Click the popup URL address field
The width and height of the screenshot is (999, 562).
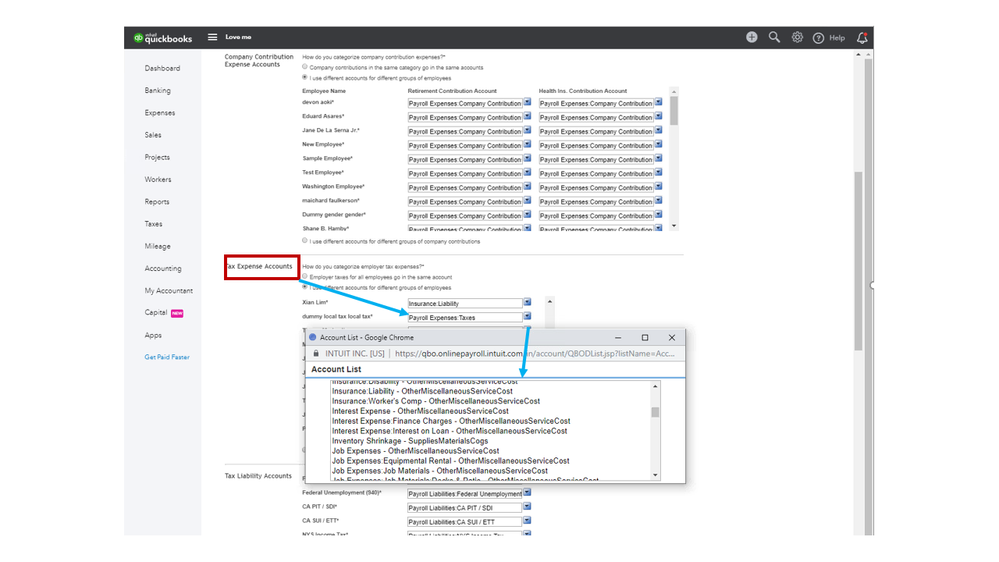pyautogui.click(x=534, y=354)
